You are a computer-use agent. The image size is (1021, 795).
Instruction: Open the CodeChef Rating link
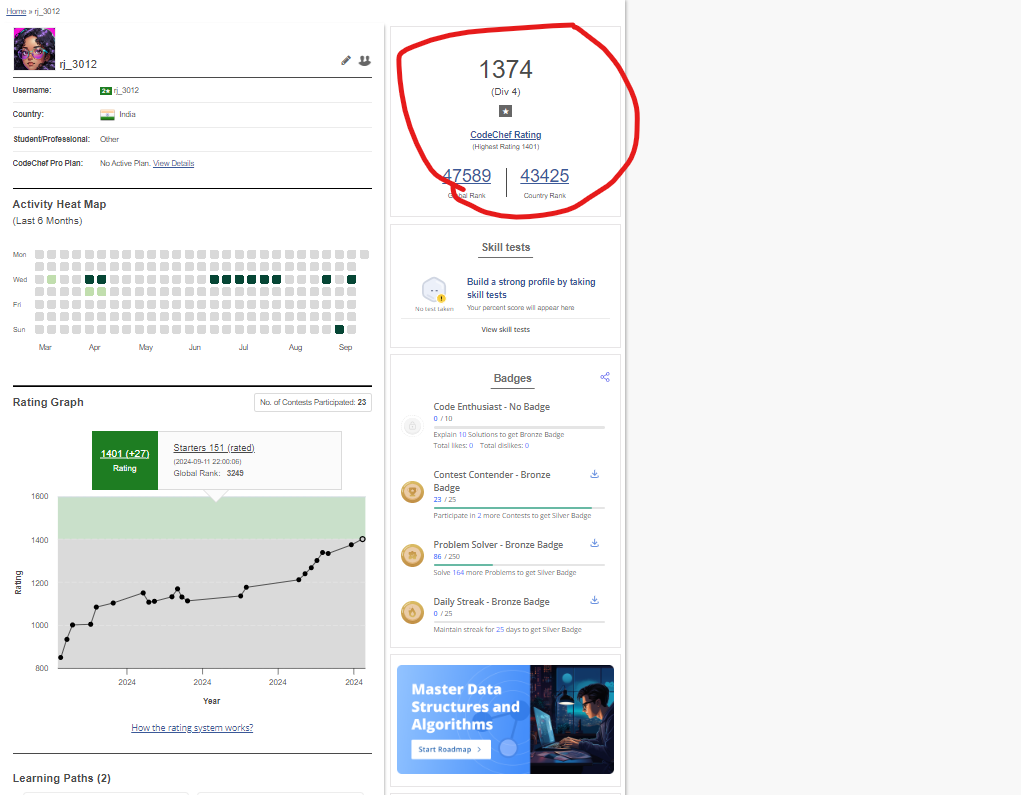coord(506,135)
